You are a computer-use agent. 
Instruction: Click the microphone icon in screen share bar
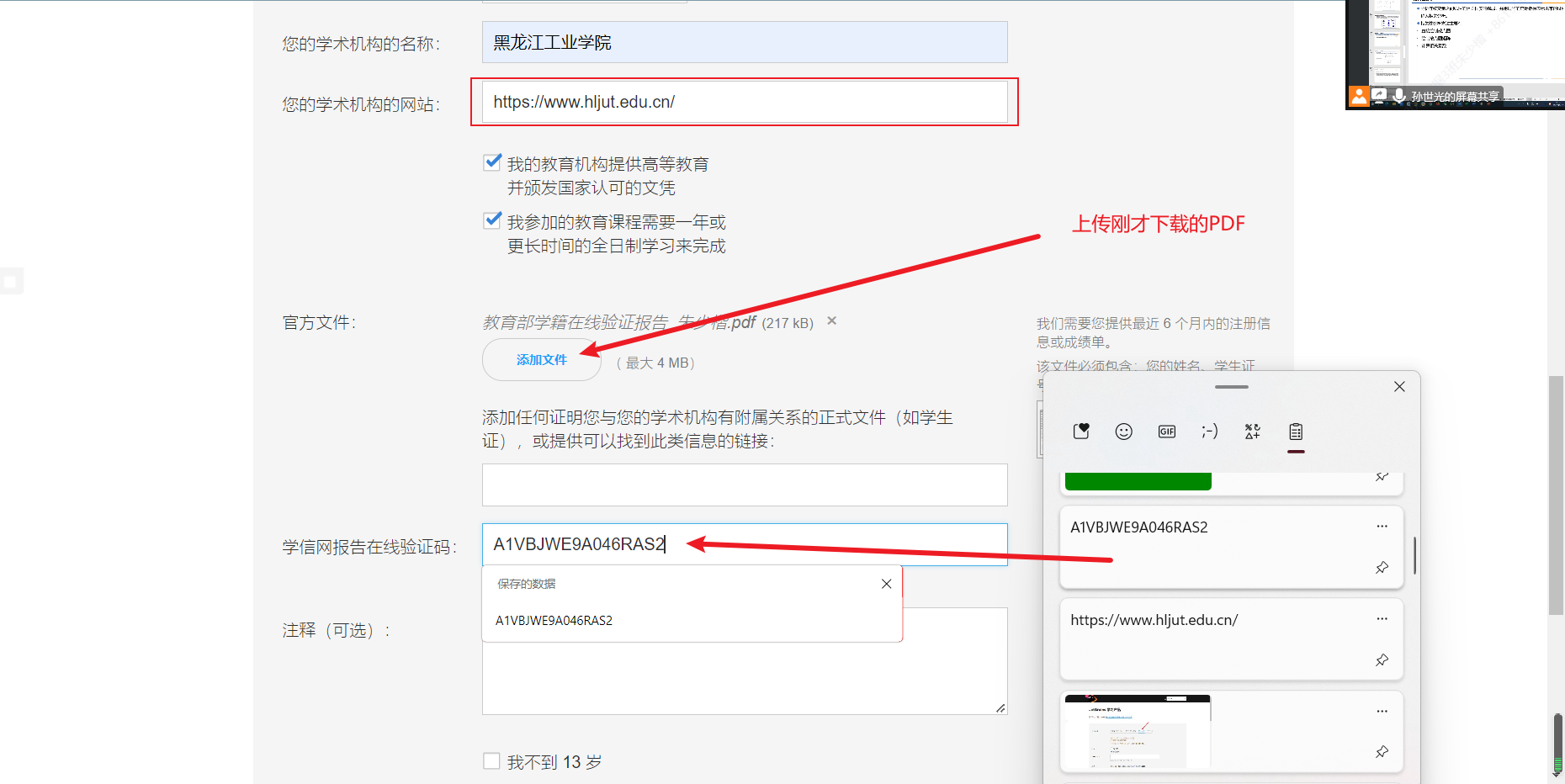pyautogui.click(x=1398, y=96)
